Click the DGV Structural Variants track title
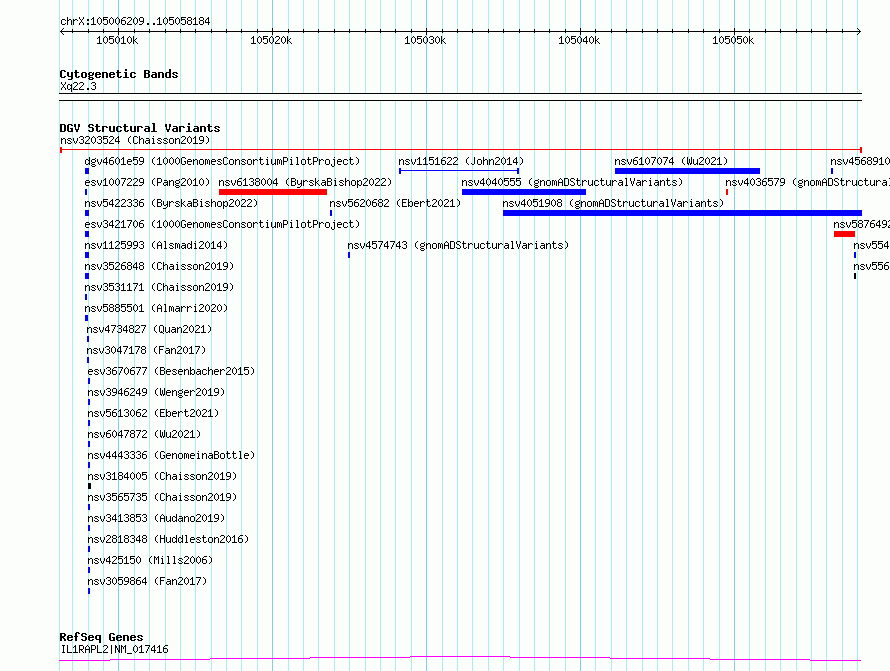This screenshot has width=890, height=671. coord(140,128)
